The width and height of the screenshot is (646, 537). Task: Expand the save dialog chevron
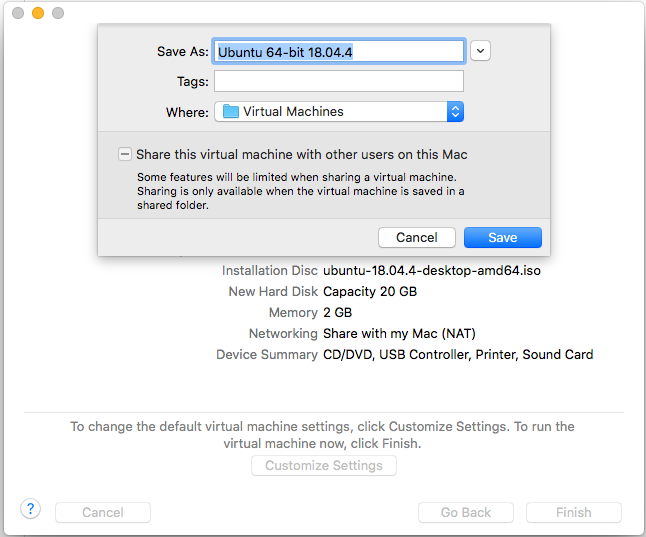tap(480, 51)
